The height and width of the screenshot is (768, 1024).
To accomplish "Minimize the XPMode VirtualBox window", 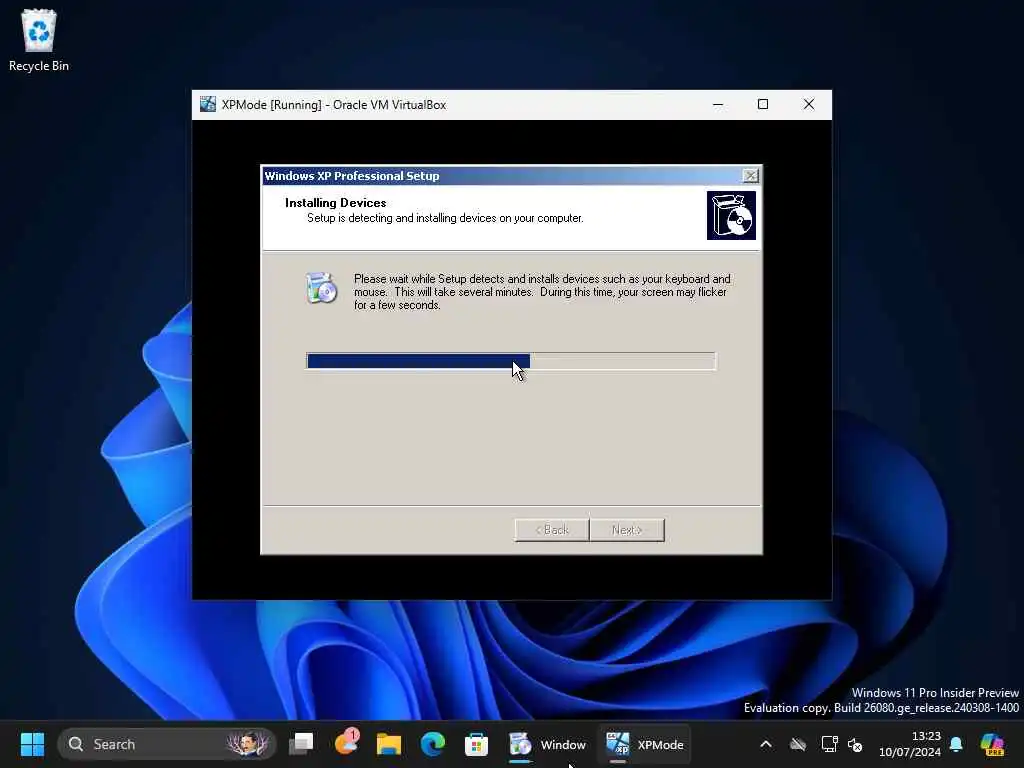I will (718, 104).
